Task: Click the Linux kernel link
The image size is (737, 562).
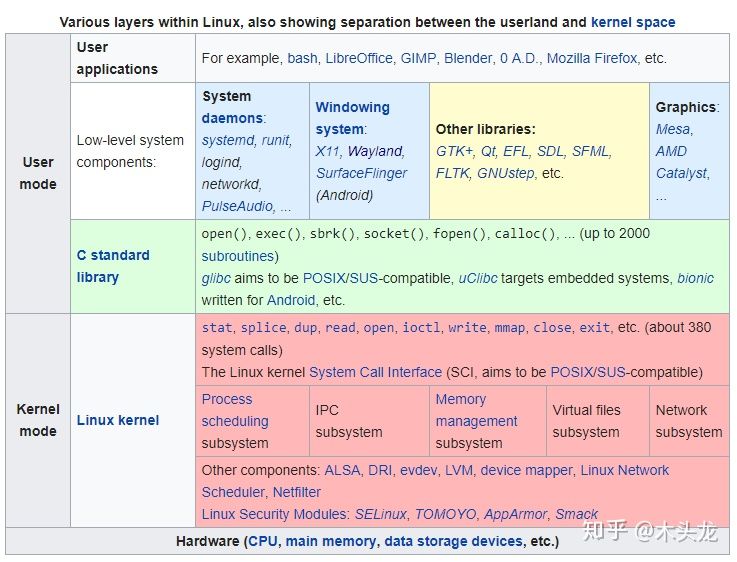Action: point(118,420)
